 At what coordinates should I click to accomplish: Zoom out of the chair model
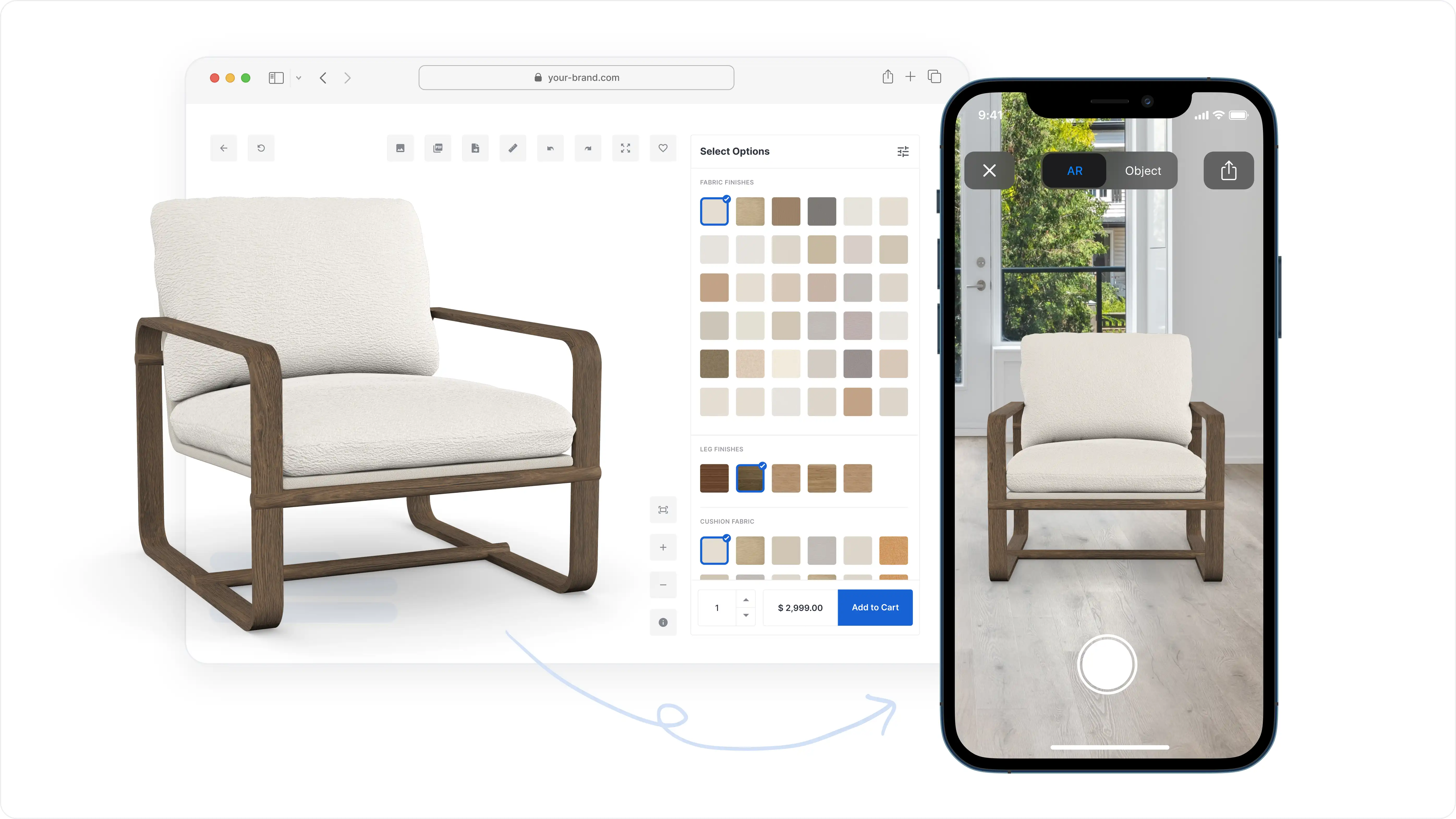click(x=663, y=585)
